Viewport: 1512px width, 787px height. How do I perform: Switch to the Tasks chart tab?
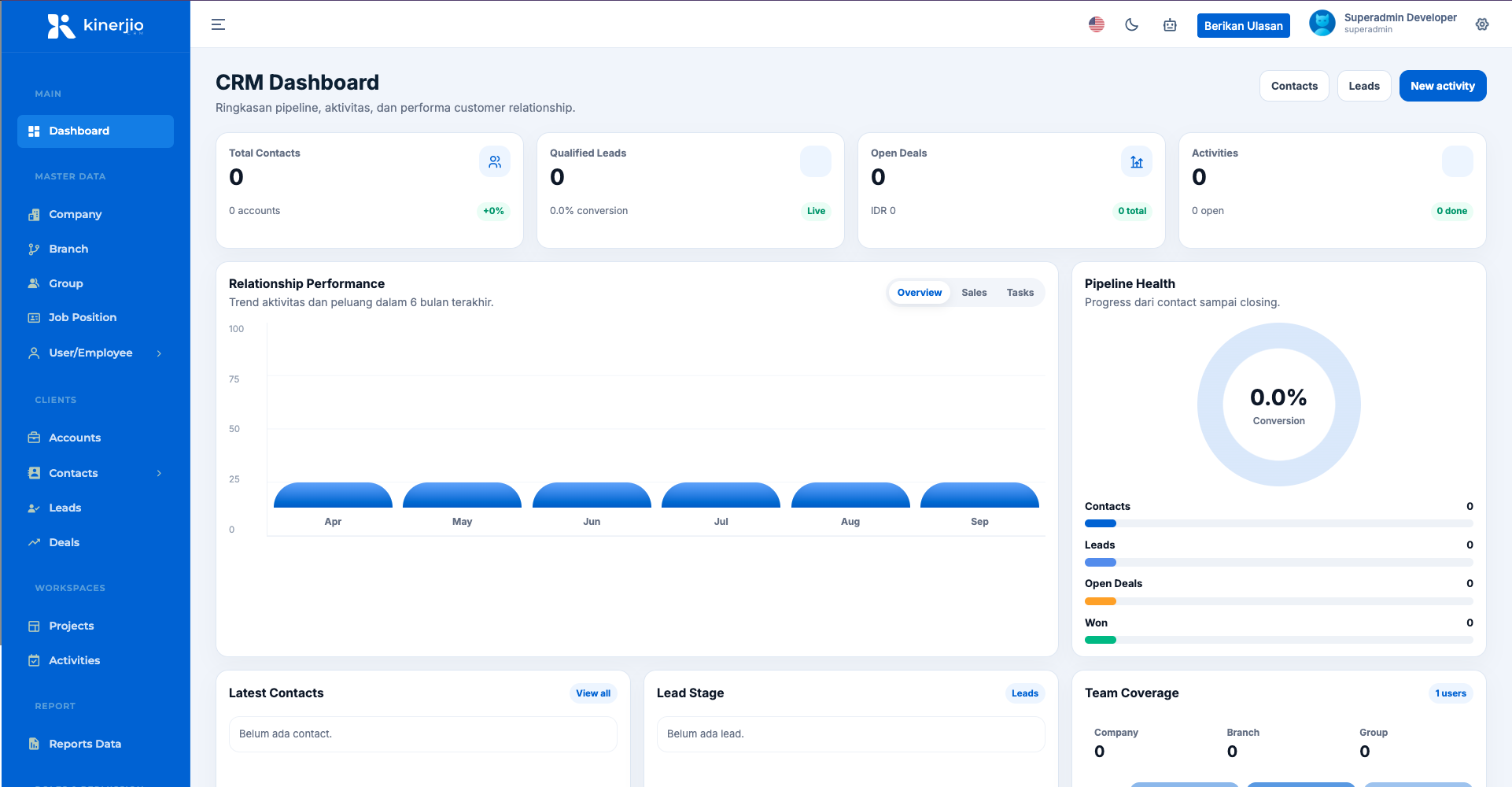click(x=1020, y=293)
